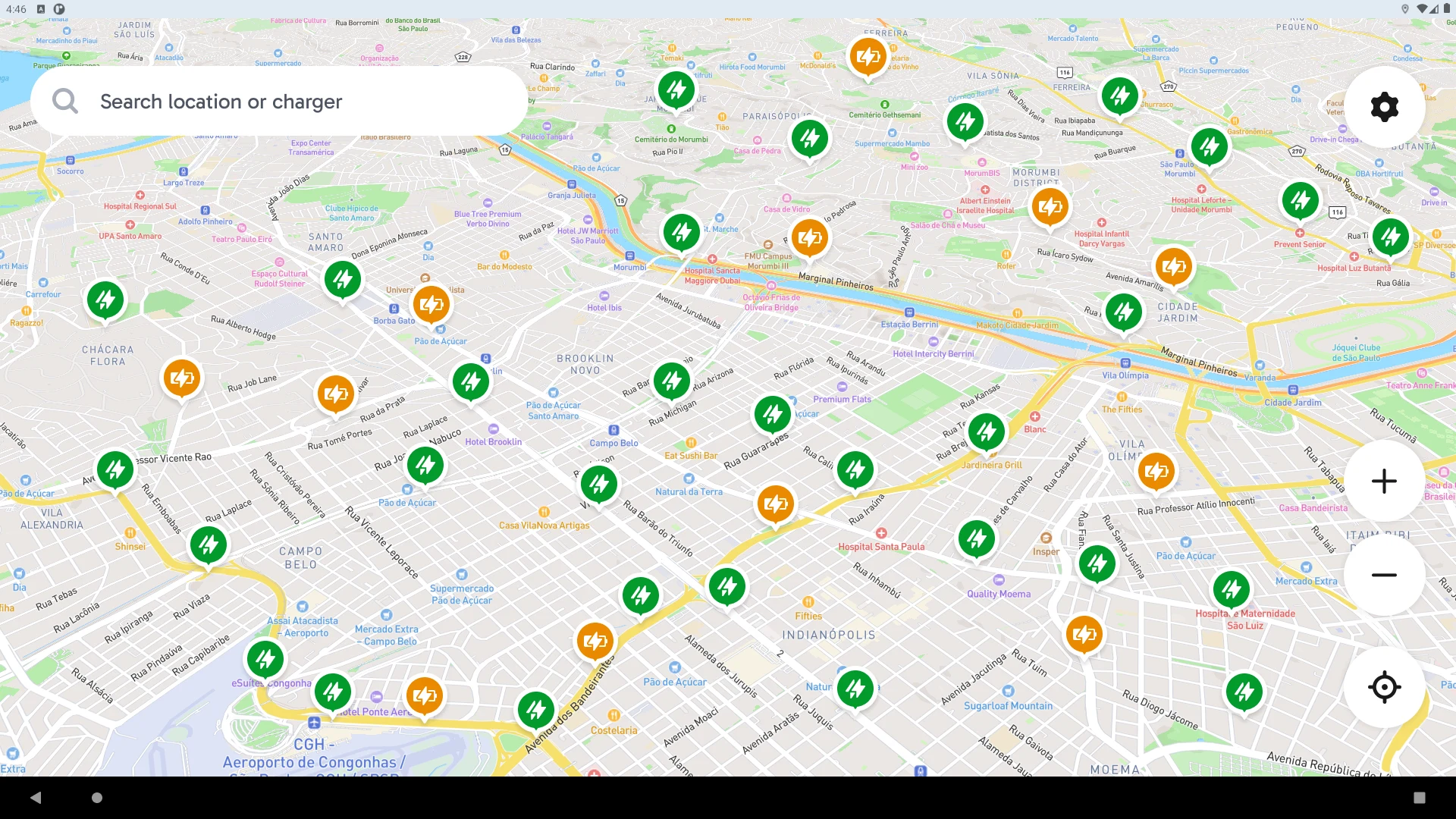Open the settings gear button
The width and height of the screenshot is (1456, 819).
tap(1384, 107)
